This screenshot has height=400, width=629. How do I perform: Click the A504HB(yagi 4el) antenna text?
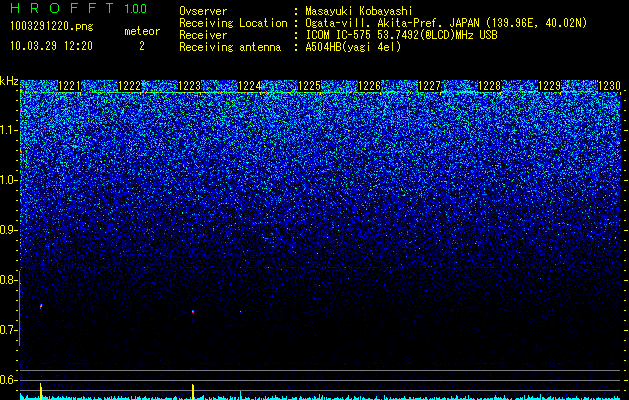353,47
